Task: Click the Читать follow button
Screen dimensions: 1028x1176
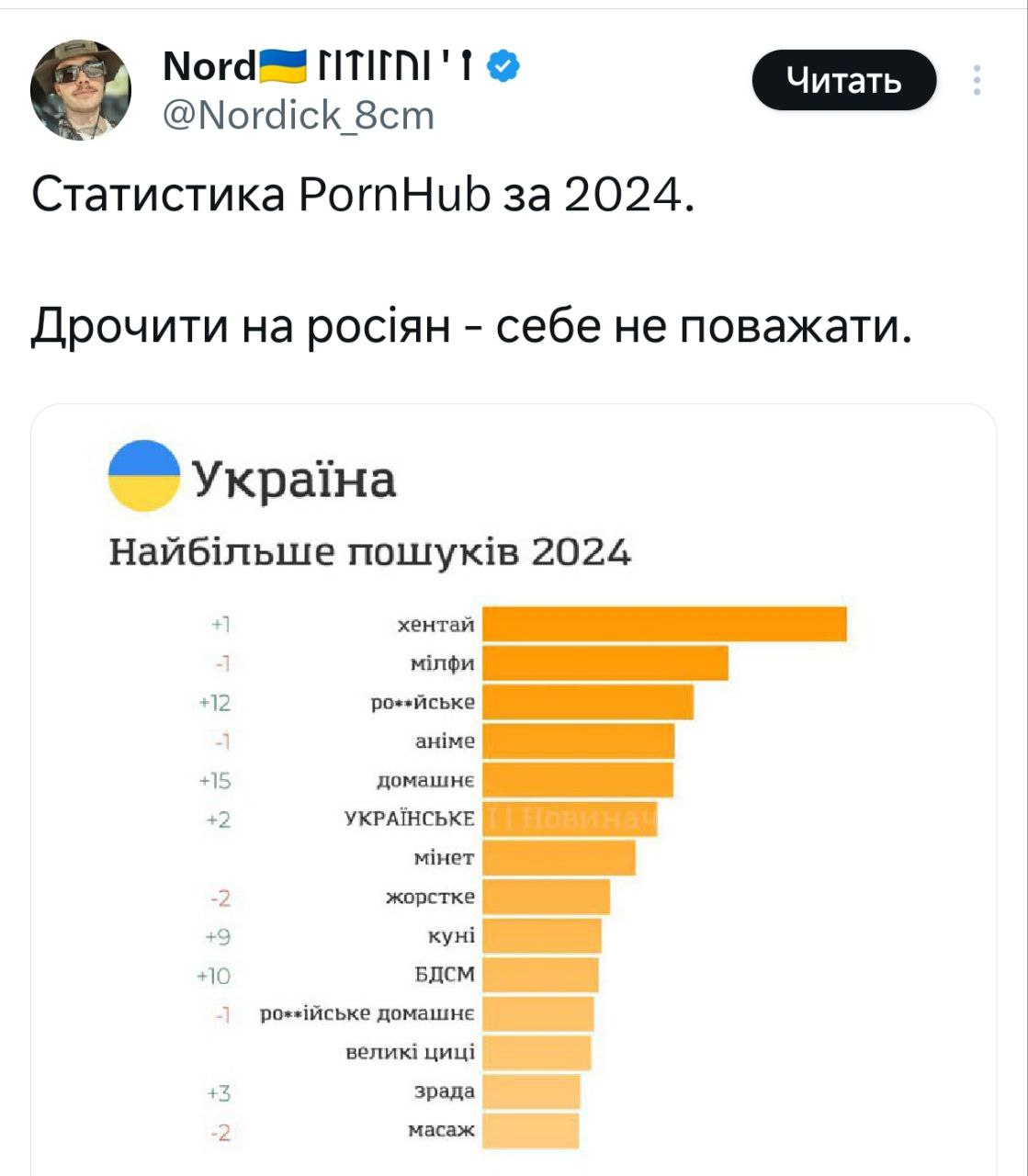Action: coord(844,81)
